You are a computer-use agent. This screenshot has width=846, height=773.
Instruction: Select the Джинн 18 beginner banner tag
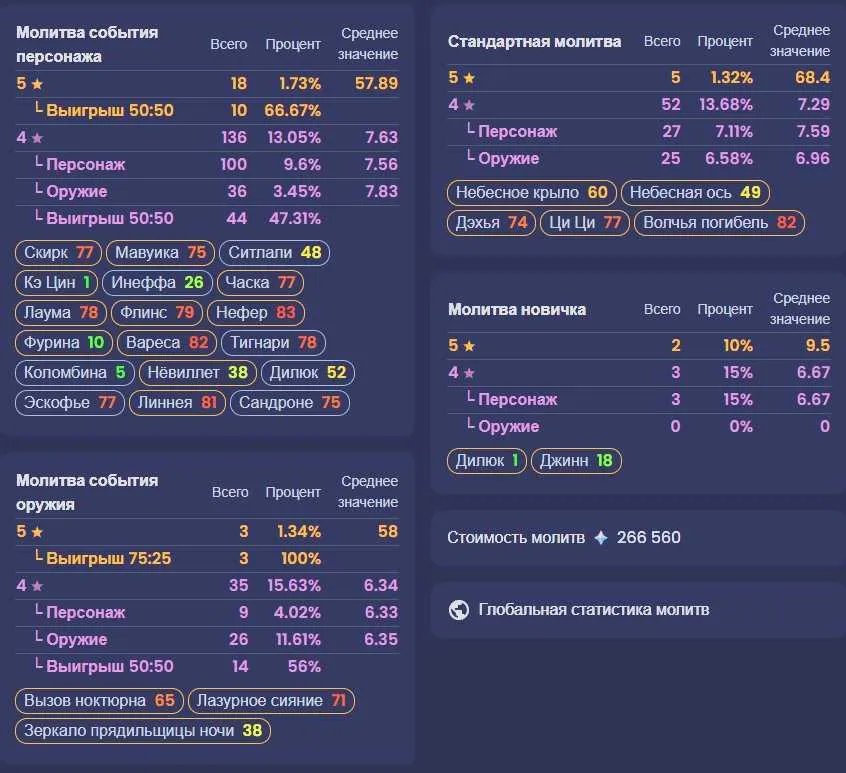pos(576,461)
